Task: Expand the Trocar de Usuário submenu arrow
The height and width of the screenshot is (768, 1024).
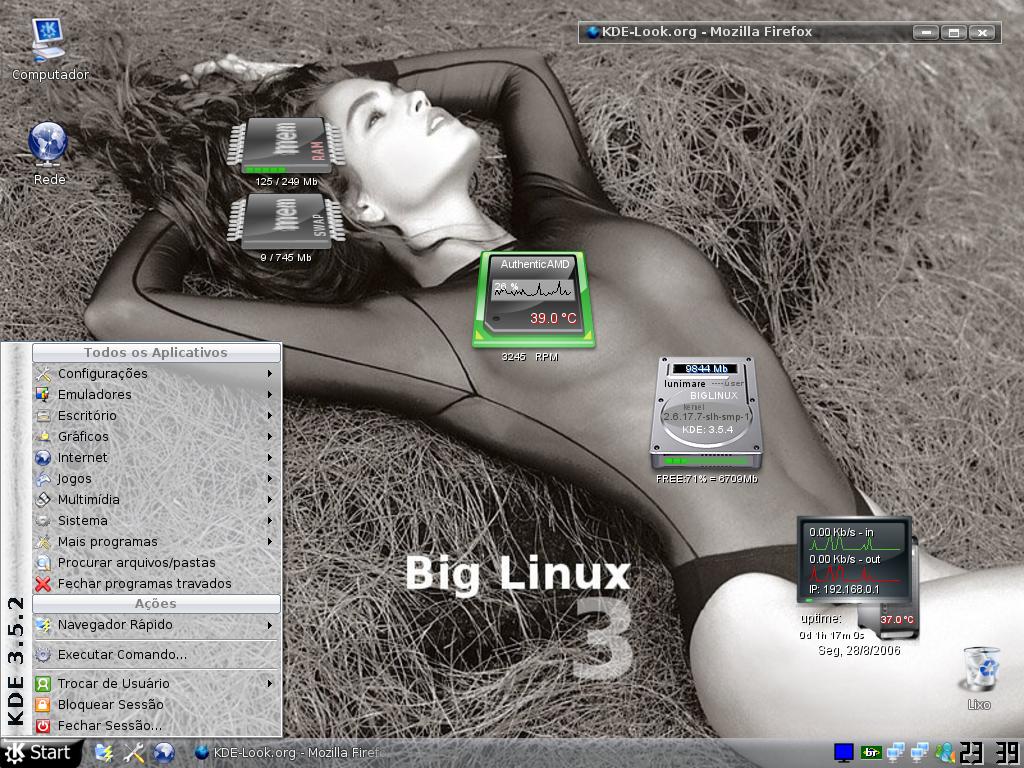Action: point(270,683)
